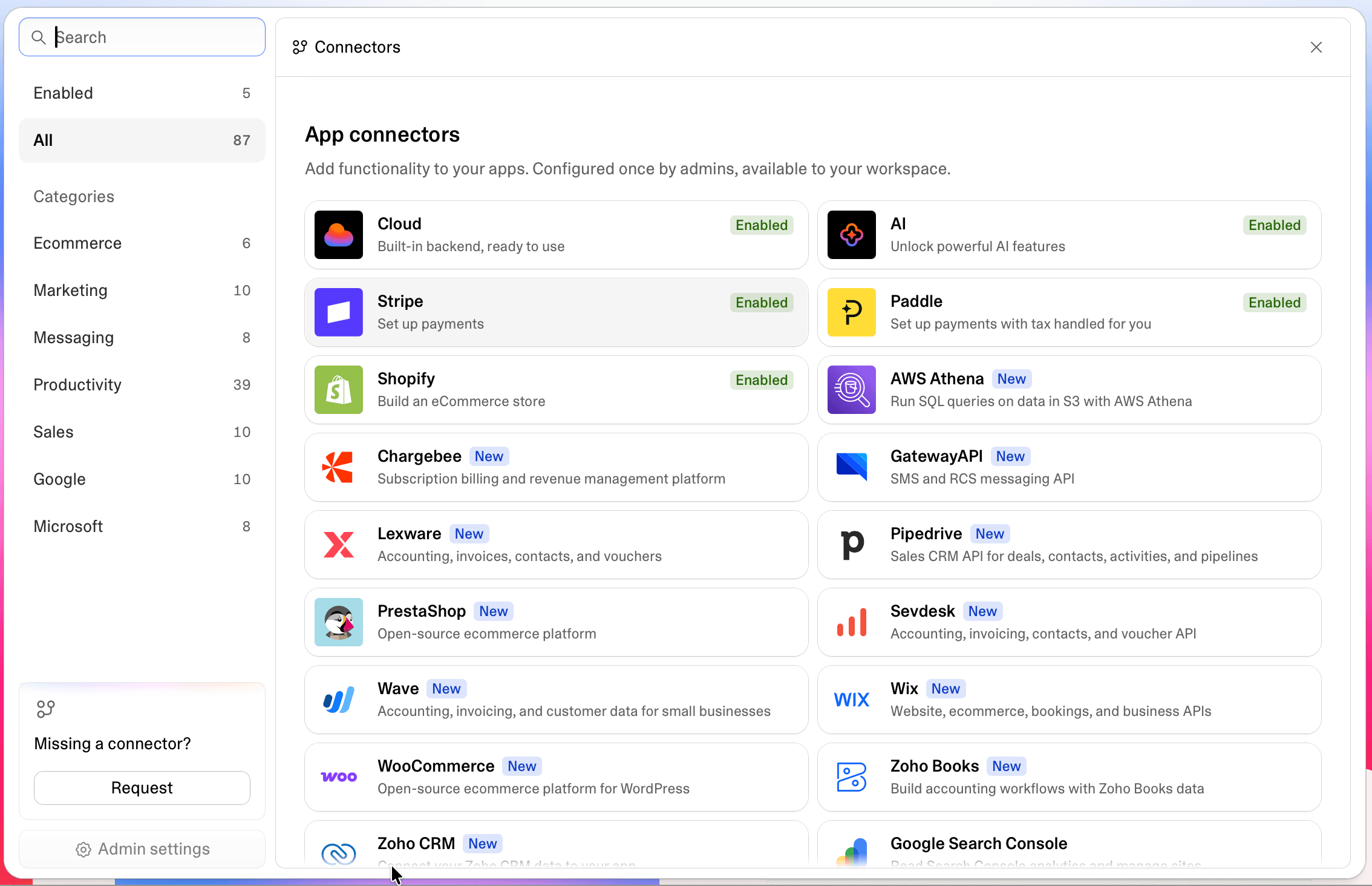Click the GatewayAPI description text

point(982,479)
